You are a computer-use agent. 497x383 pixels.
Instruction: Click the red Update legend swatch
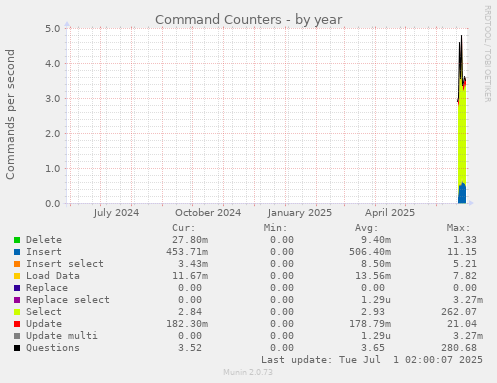17,324
